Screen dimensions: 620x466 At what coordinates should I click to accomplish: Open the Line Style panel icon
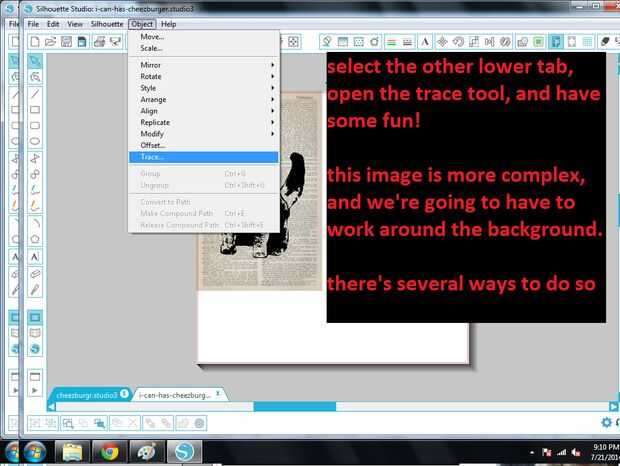(407, 42)
